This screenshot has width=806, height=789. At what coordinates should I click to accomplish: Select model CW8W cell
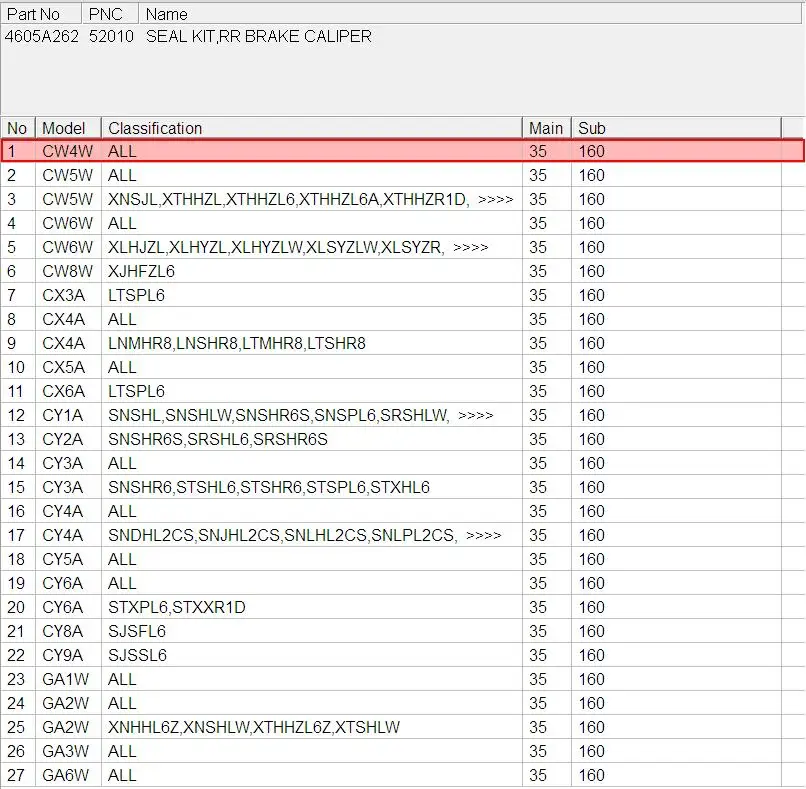(x=67, y=271)
